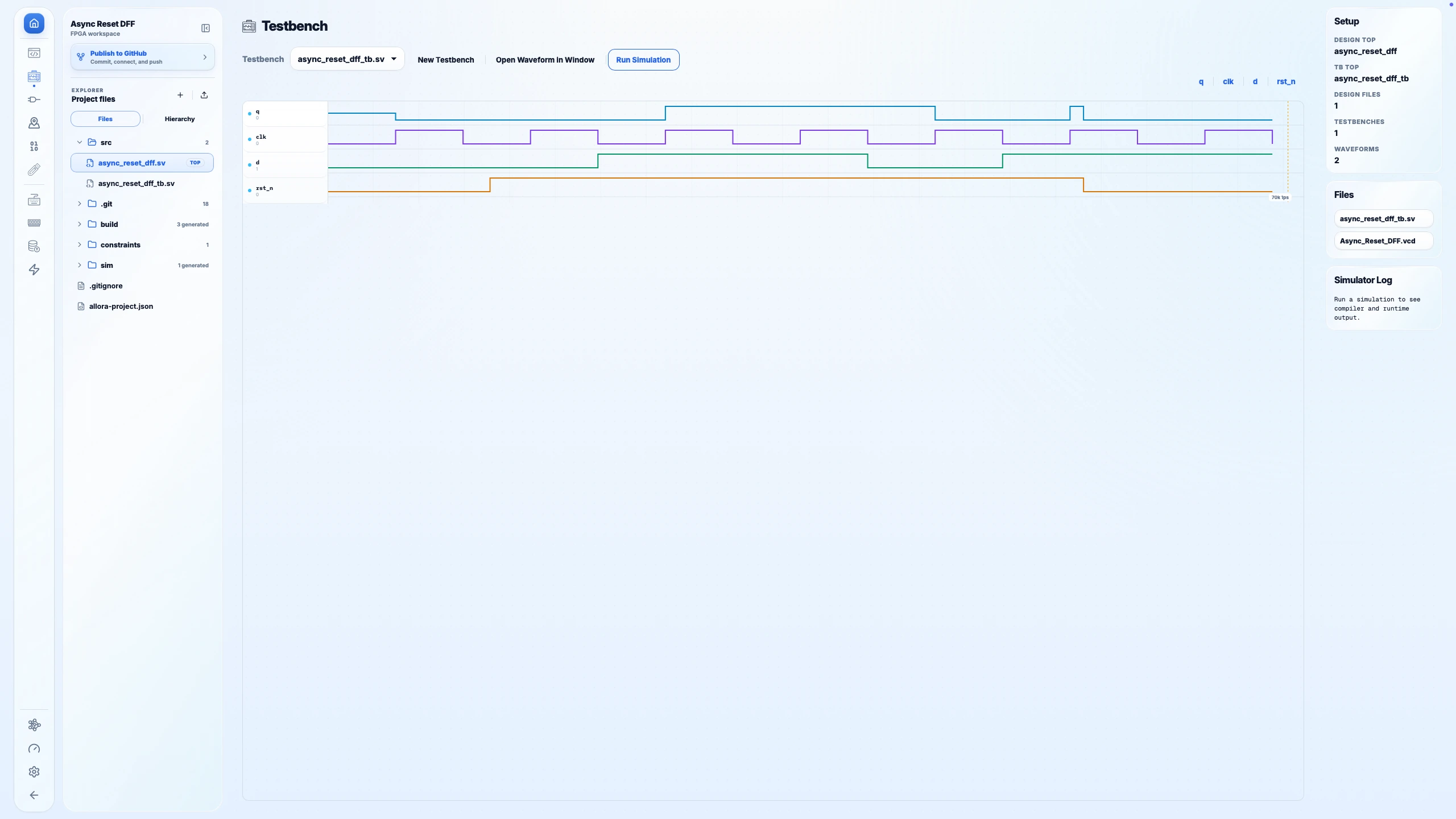Viewport: 1456px width, 819px height.
Task: Open the database upload sidebar icon
Action: point(34,246)
